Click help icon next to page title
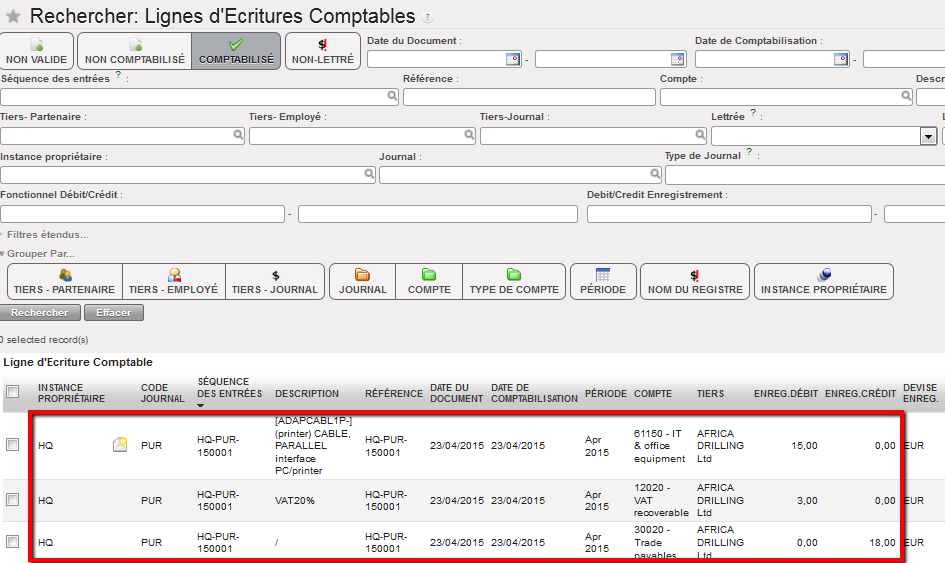945x563 pixels. coord(428,18)
